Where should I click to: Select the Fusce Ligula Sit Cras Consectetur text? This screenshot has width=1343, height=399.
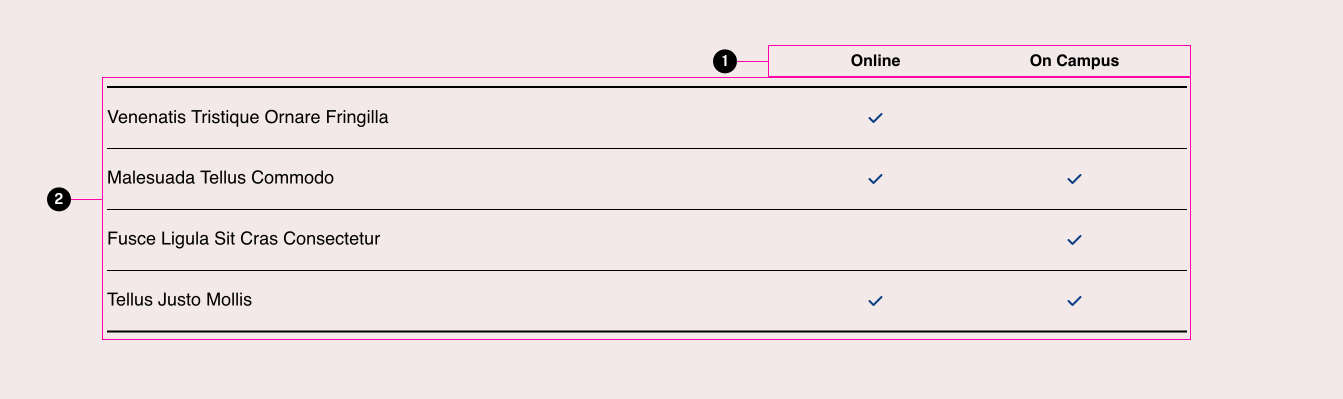point(243,239)
